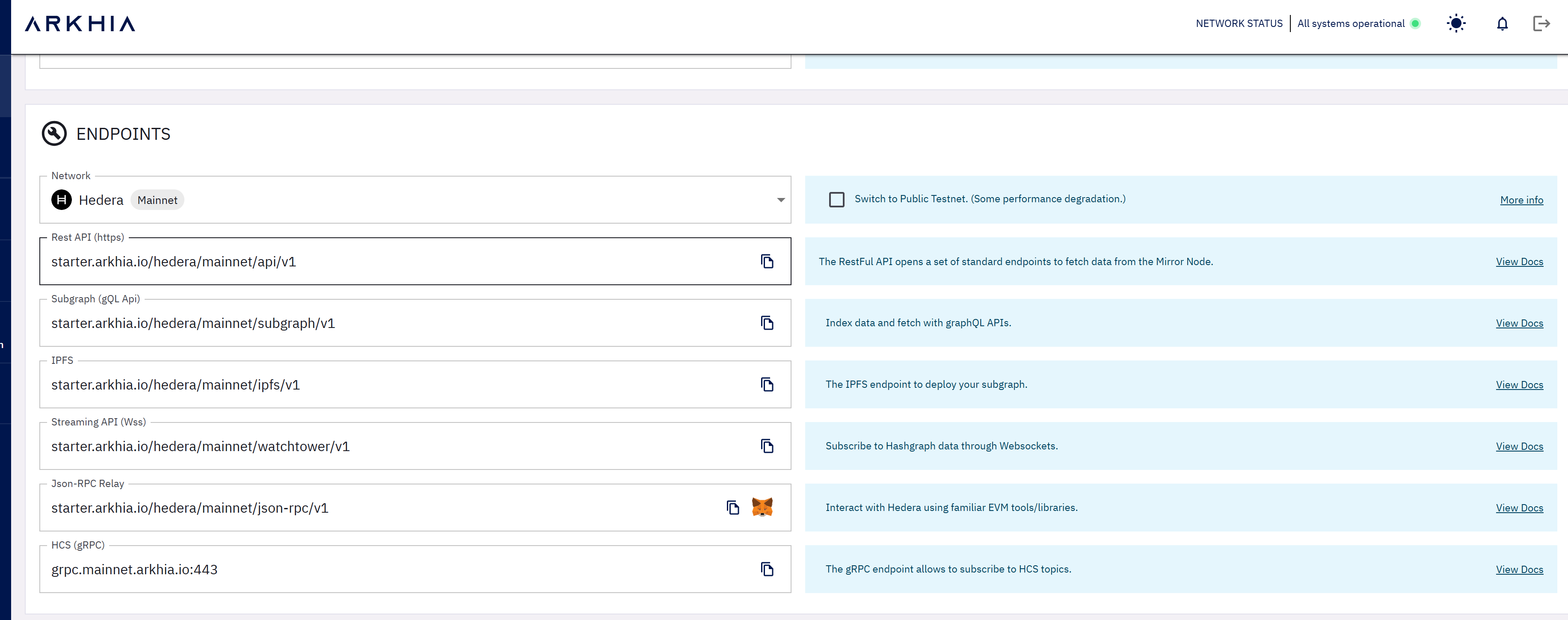Click the grpc.mainnet.arkhia.io:443 field
The height and width of the screenshot is (620, 1568).
click(415, 569)
